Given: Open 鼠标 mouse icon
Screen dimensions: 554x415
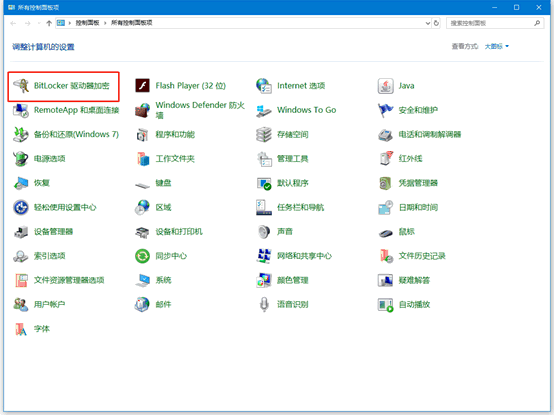Looking at the screenshot, I should pos(385,232).
